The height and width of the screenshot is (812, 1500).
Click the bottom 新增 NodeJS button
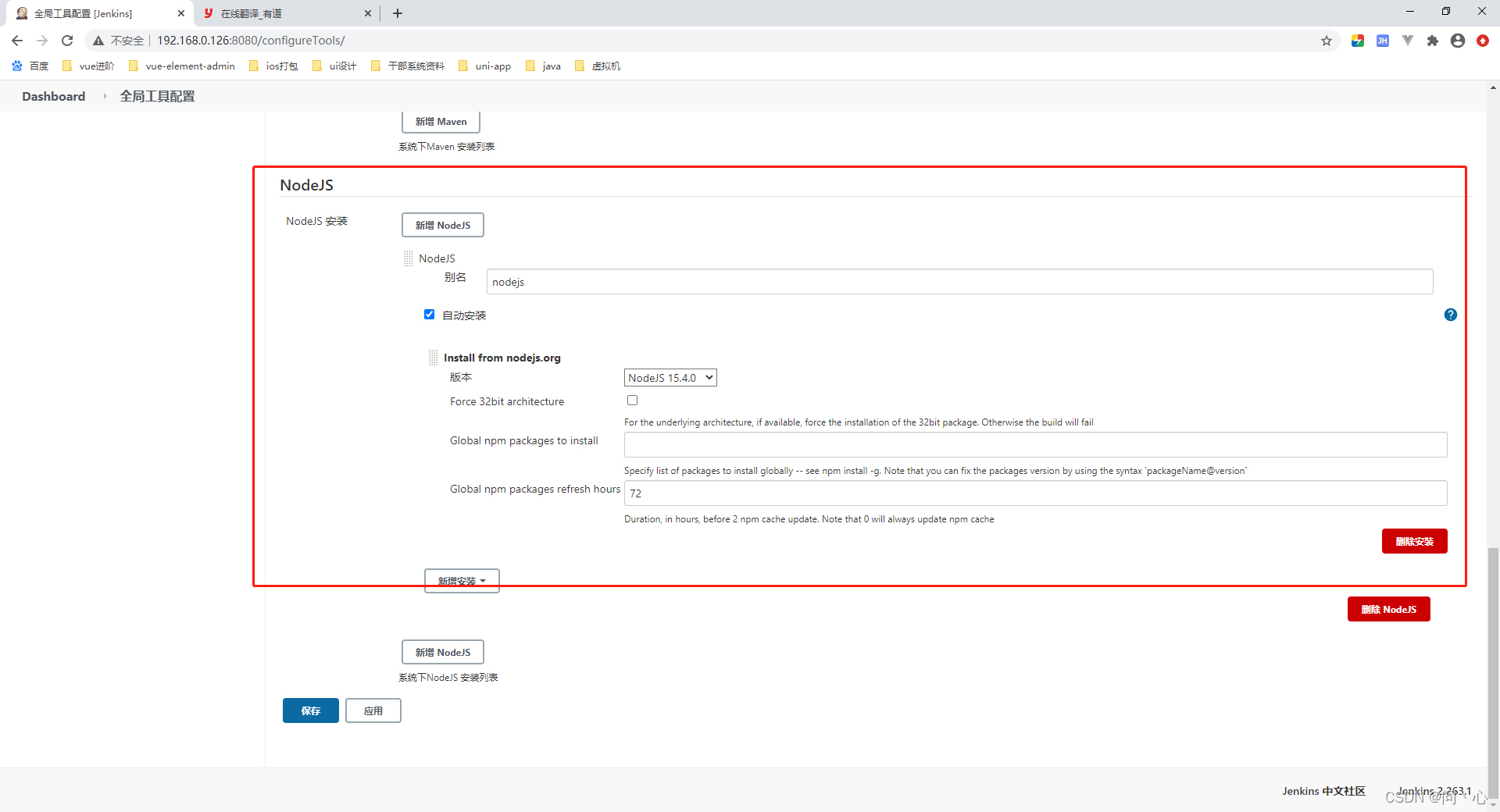[443, 652]
